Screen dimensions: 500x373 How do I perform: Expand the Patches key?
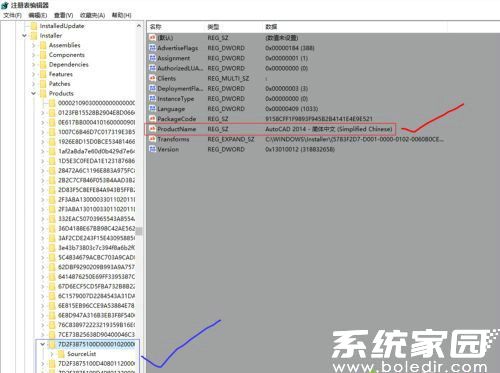coord(34,84)
